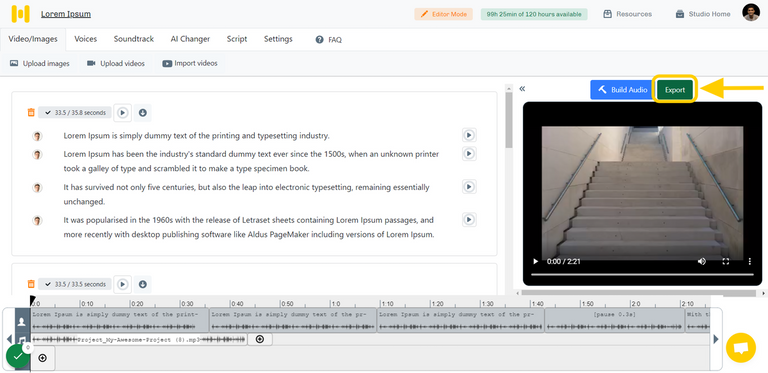Select the first 'Lorem Ipsum is simply' timeline clip

[120, 320]
